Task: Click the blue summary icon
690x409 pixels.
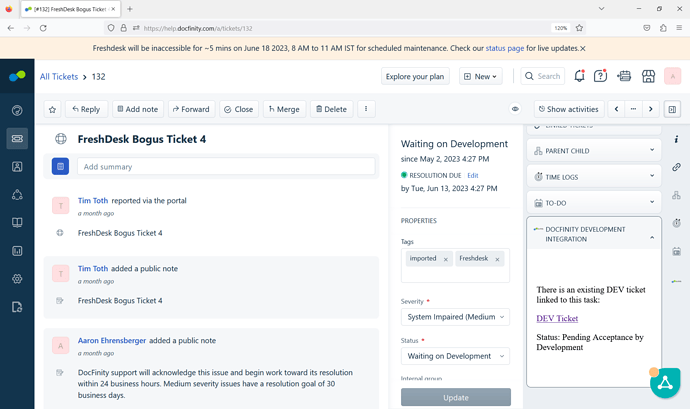Action: (x=60, y=166)
